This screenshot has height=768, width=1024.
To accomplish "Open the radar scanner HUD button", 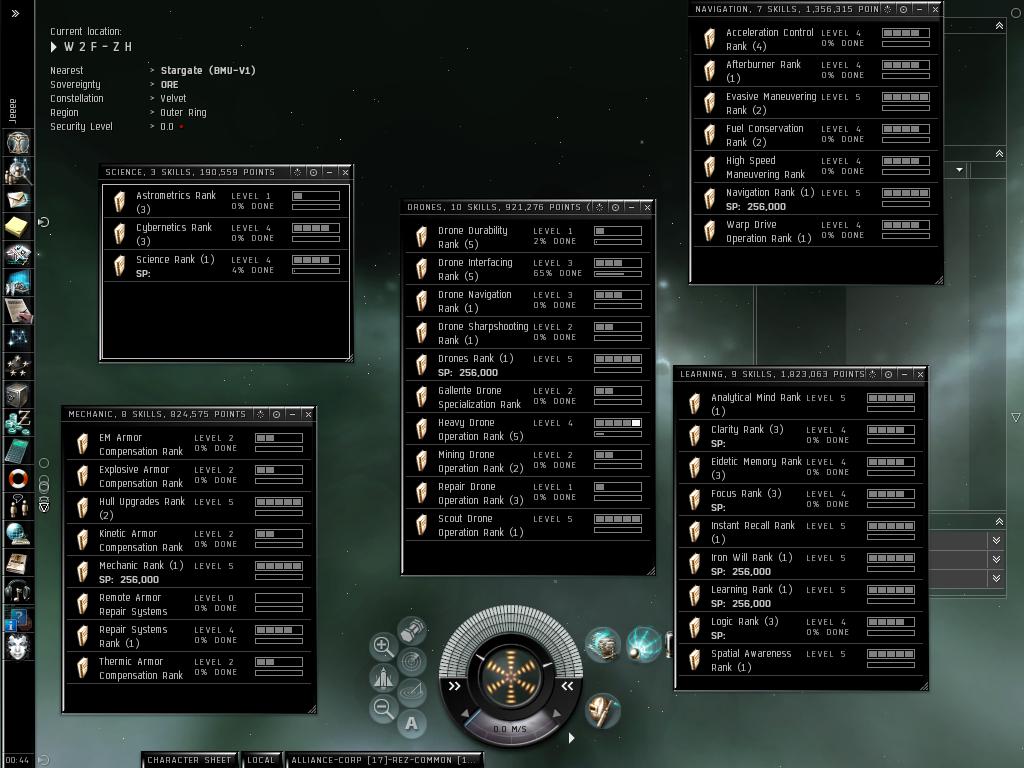I will tap(412, 662).
